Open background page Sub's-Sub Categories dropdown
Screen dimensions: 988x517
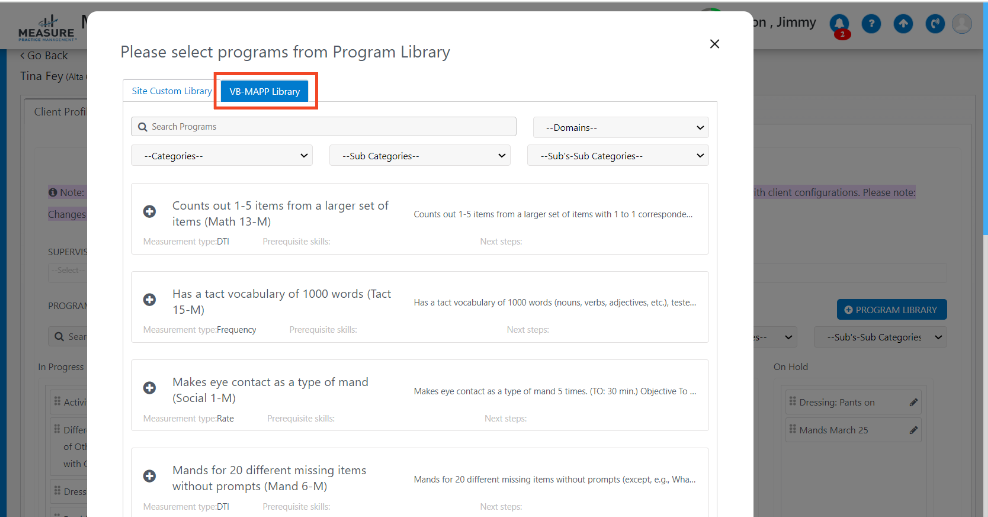[x=880, y=337]
